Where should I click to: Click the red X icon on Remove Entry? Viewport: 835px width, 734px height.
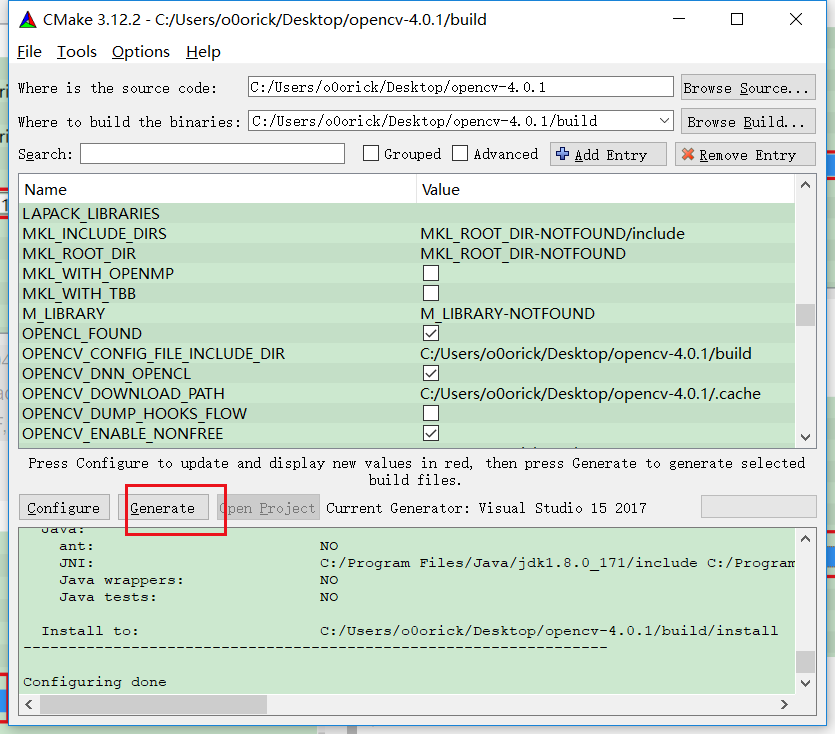pos(687,154)
